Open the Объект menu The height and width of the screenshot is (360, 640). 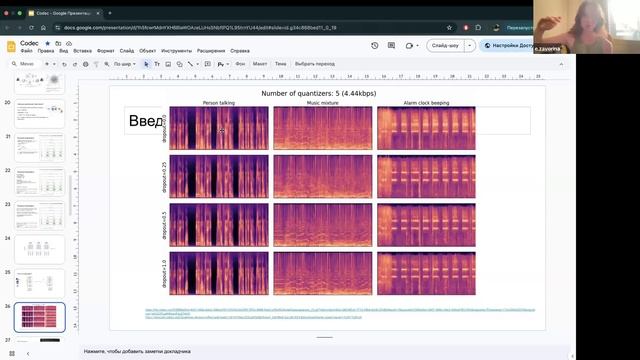click(147, 51)
